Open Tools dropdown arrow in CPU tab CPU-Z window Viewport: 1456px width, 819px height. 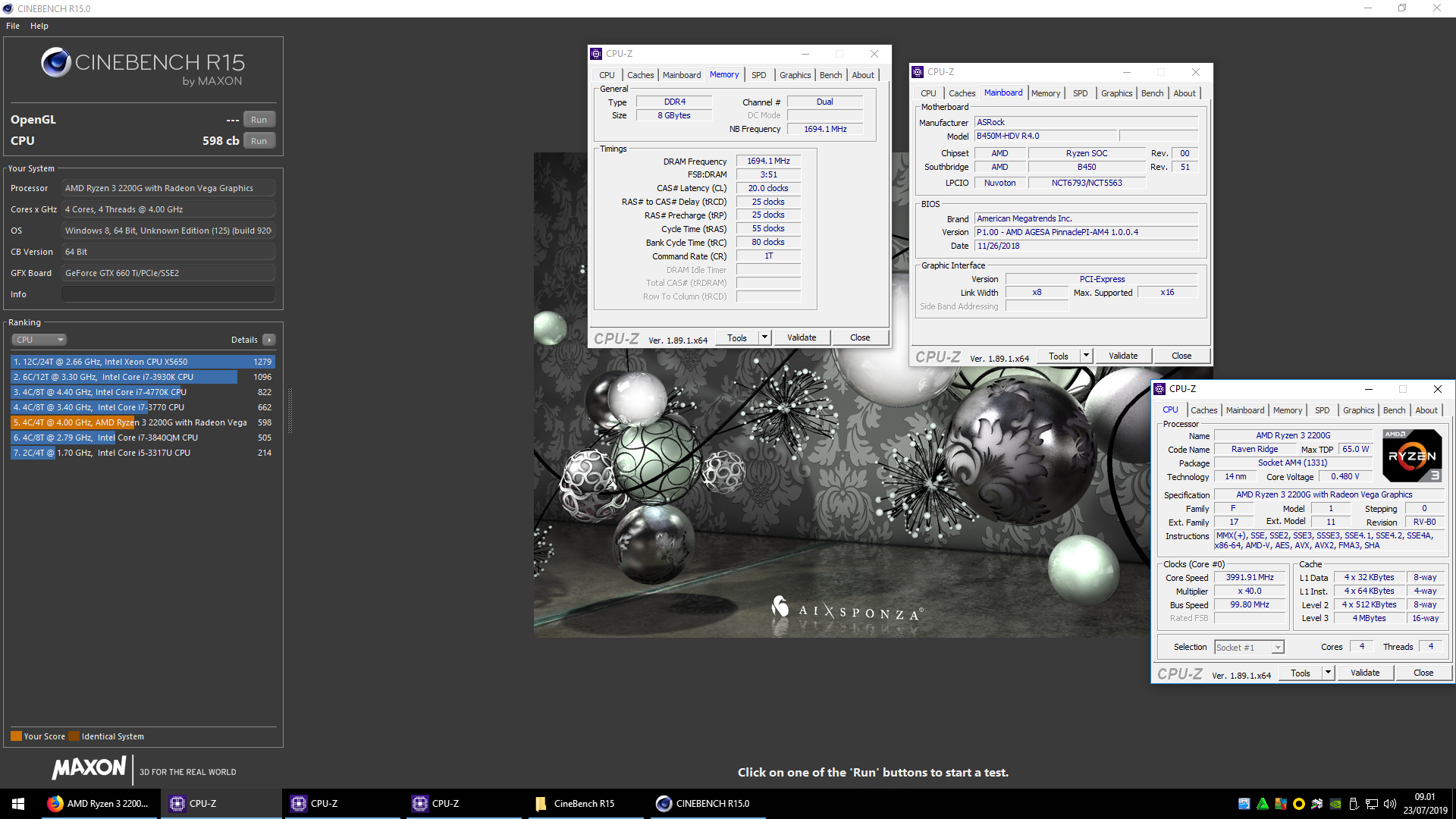pos(1328,673)
